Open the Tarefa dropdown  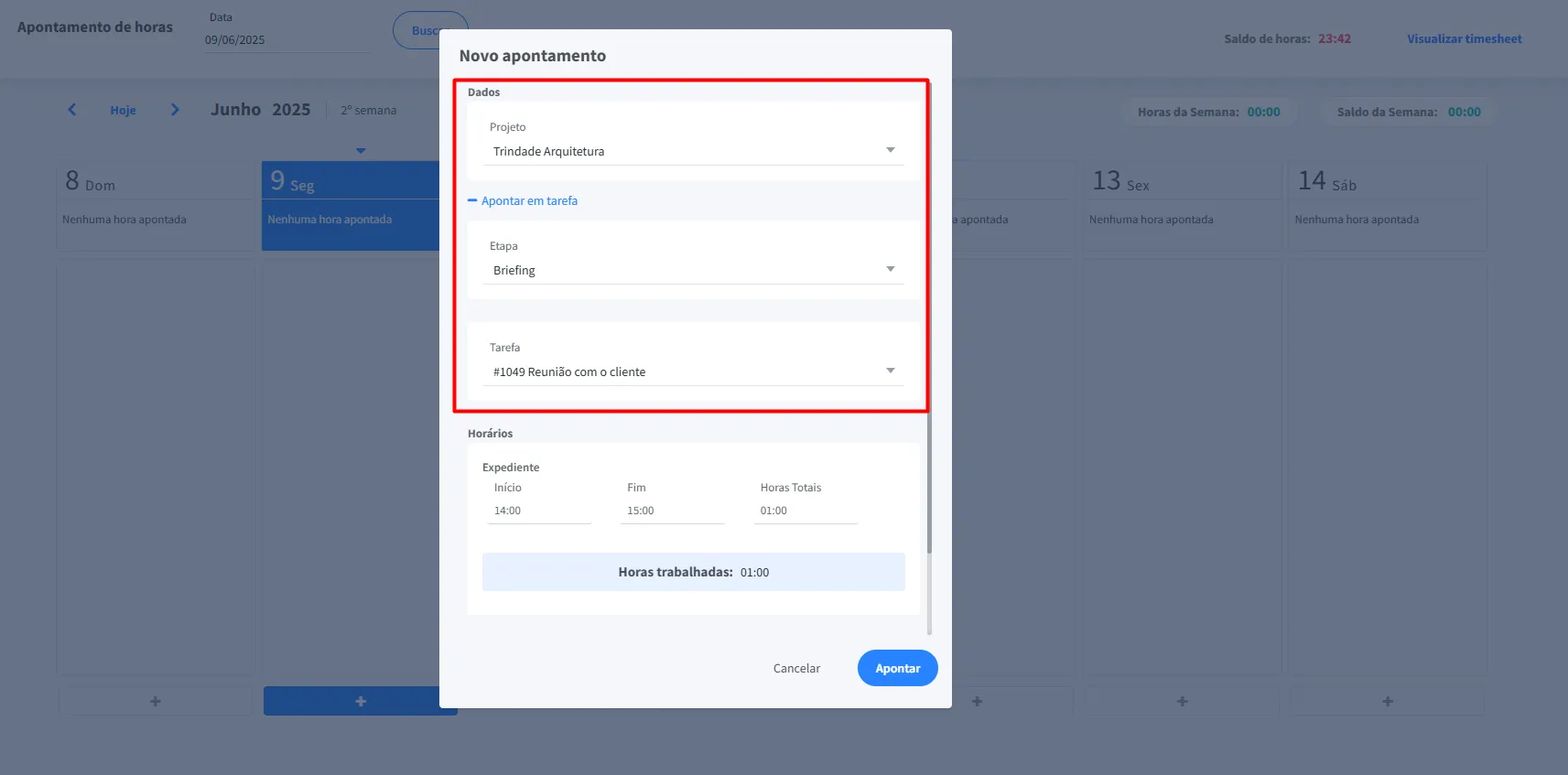693,372
